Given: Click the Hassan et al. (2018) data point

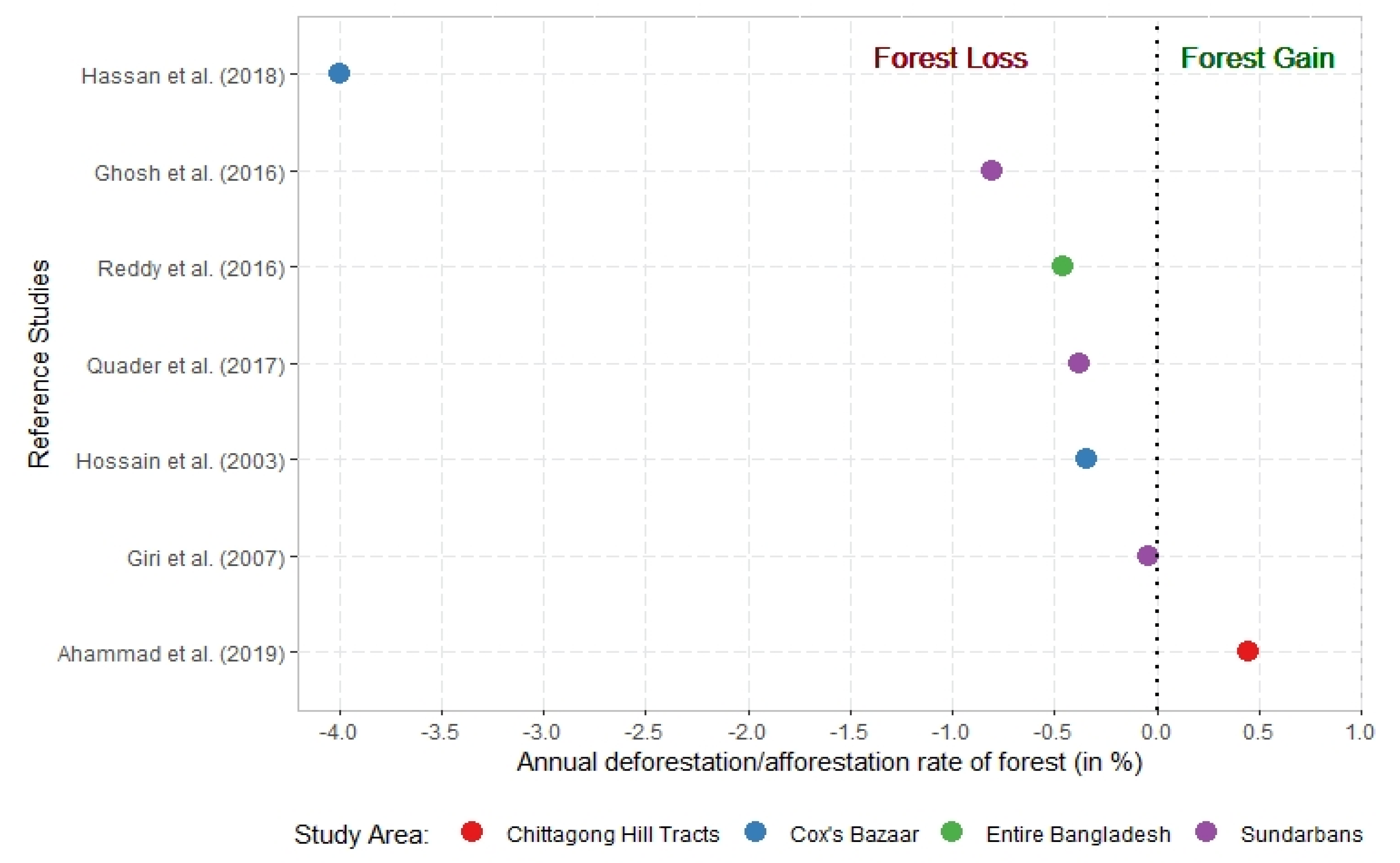Looking at the screenshot, I should [339, 73].
